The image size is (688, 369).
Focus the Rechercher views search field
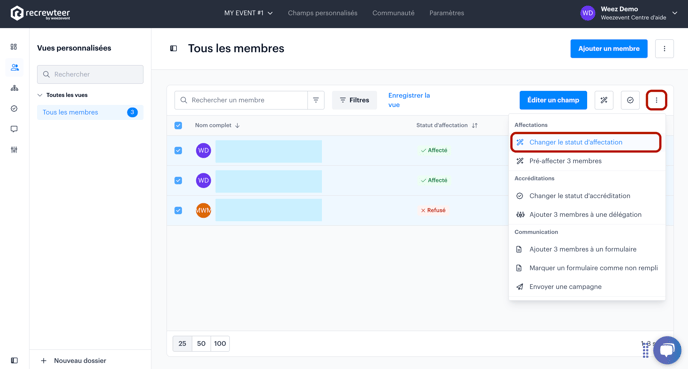(x=90, y=75)
